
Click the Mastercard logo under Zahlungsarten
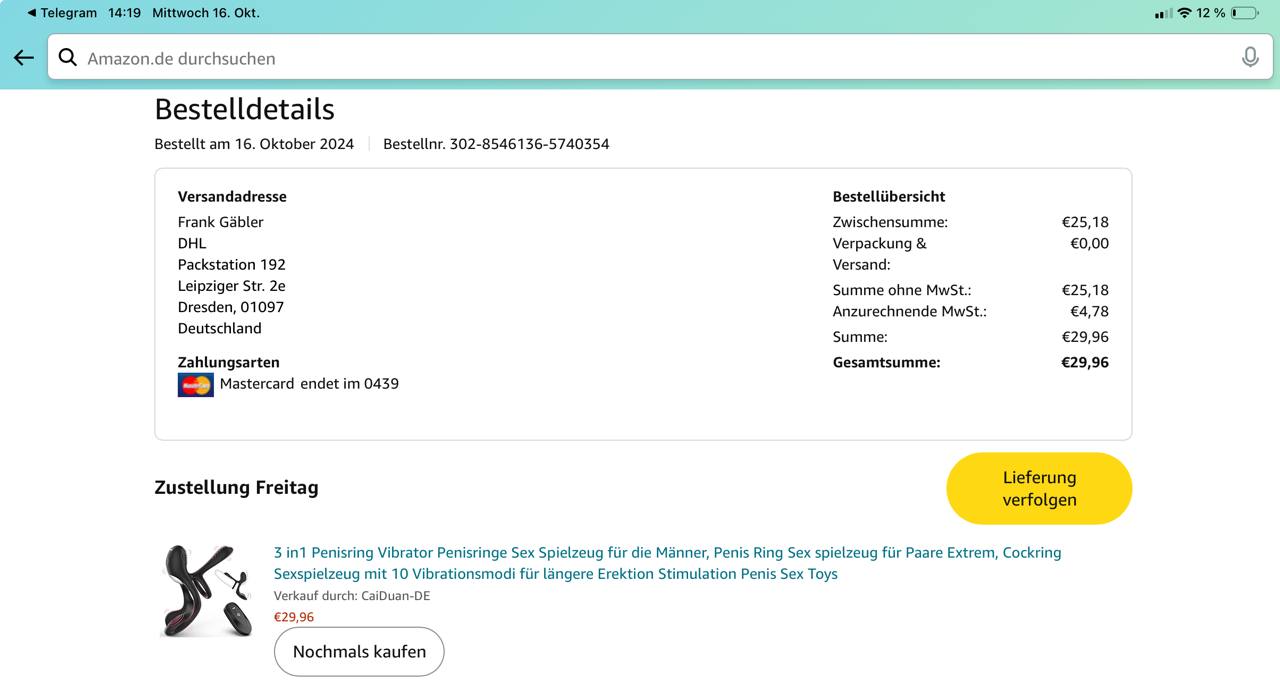pyautogui.click(x=195, y=384)
